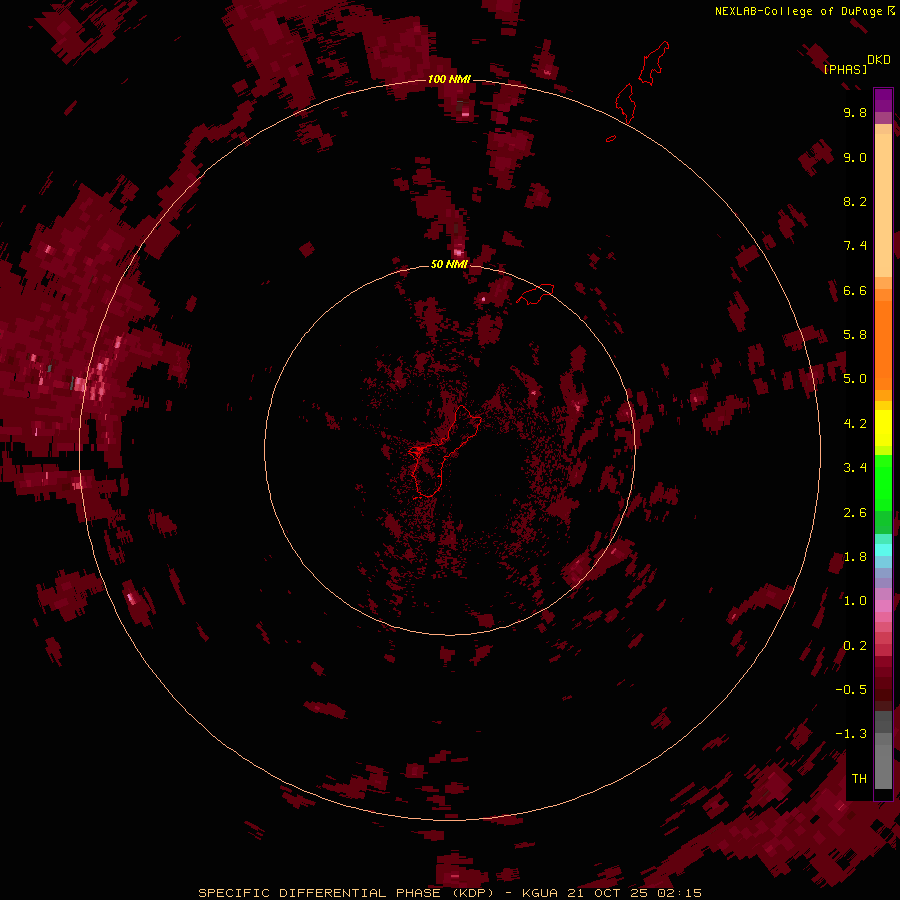Click the purple top segment of color bar
The height and width of the screenshot is (900, 900).
click(x=883, y=100)
